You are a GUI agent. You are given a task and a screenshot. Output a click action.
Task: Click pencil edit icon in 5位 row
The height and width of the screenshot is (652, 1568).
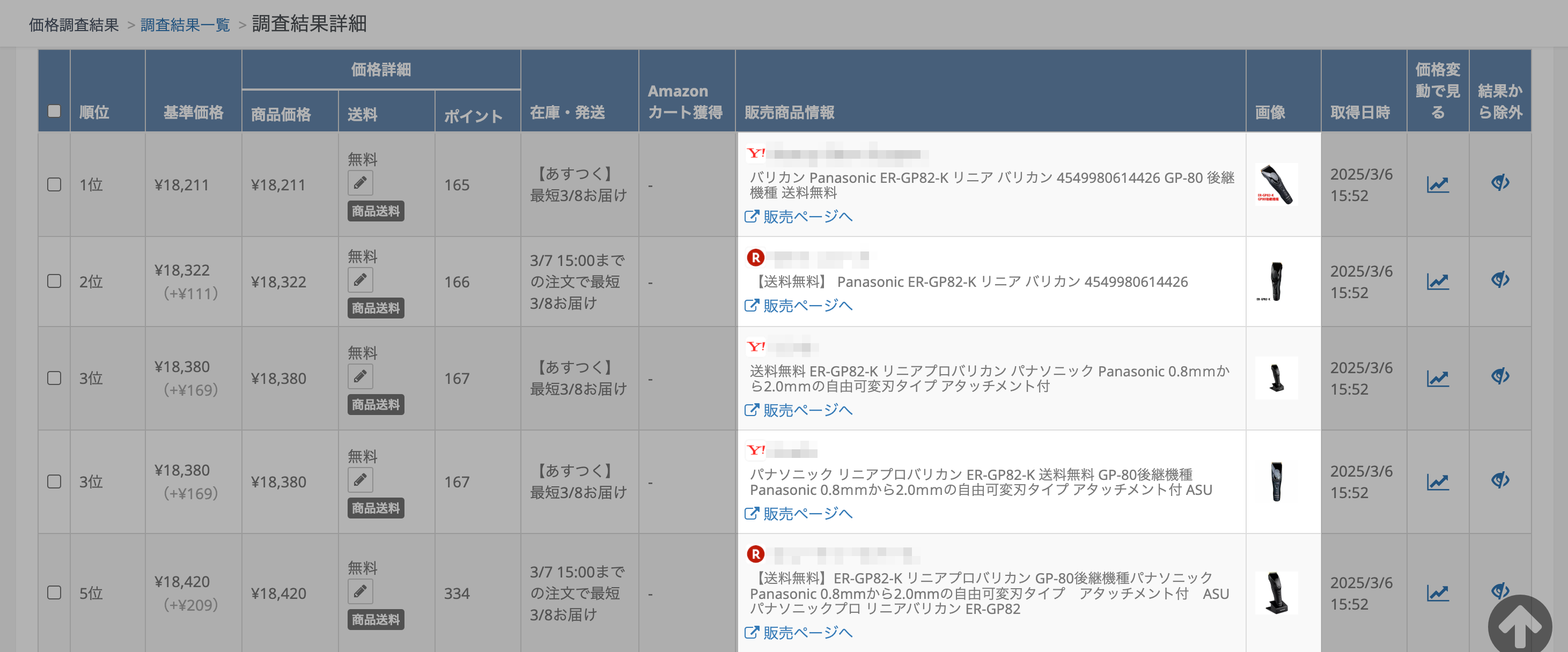coord(360,591)
